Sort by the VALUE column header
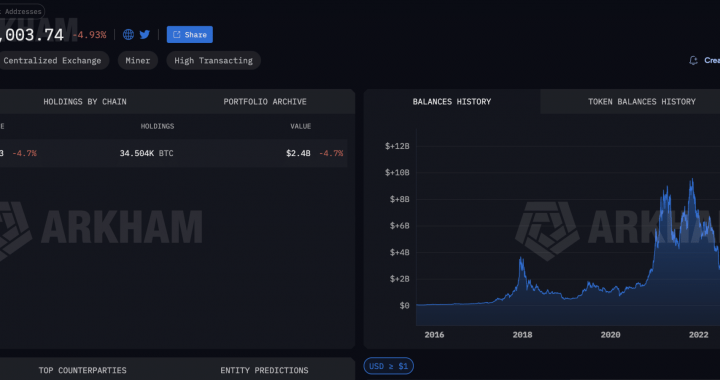Screen dimensions: 720x380 (x=301, y=126)
